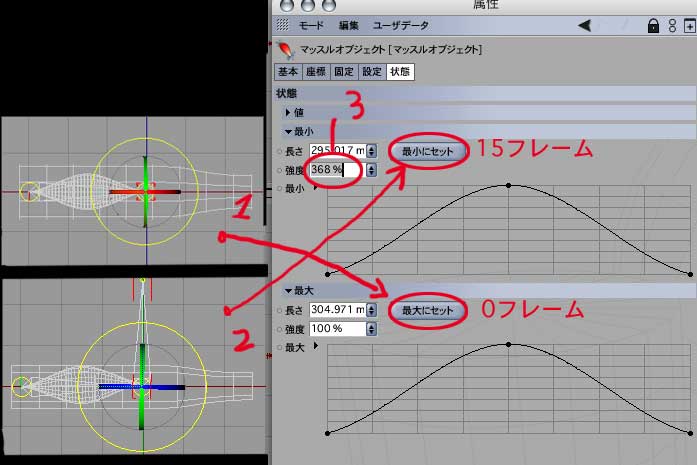697x465 pixels.
Task: Expand the 値 section
Action: [x=288, y=112]
